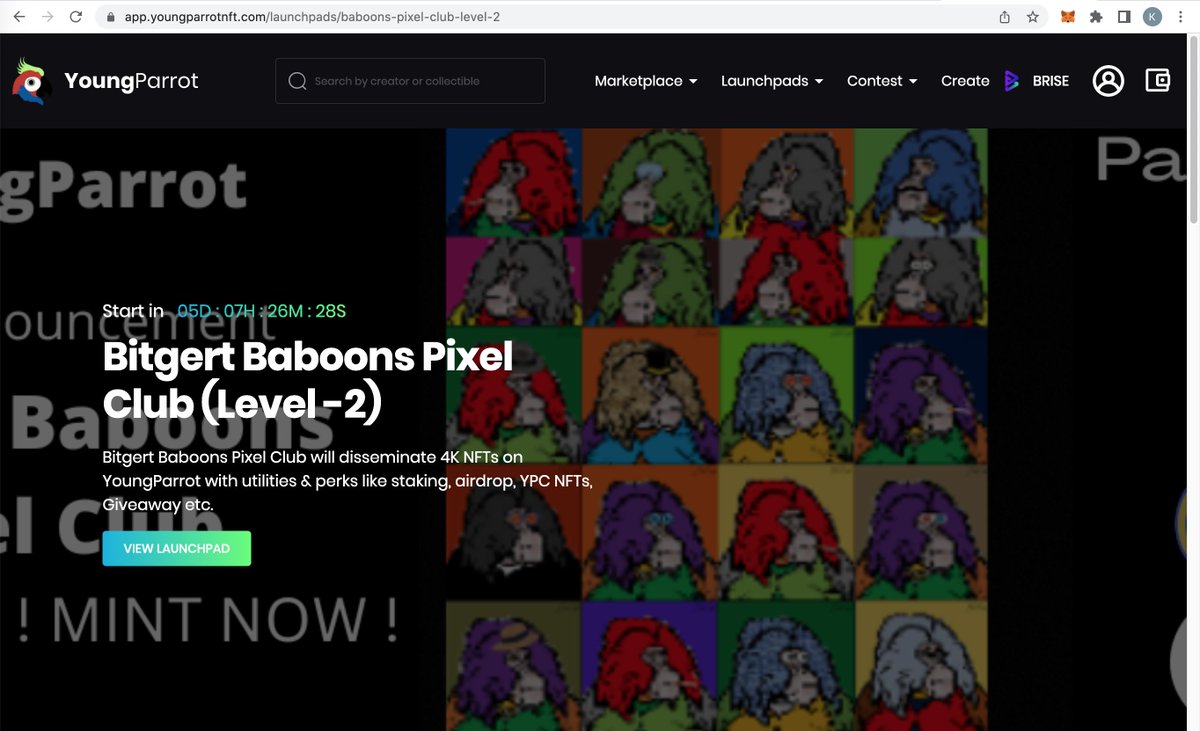This screenshot has width=1200, height=731.
Task: Click the browser back arrow
Action: (18, 17)
